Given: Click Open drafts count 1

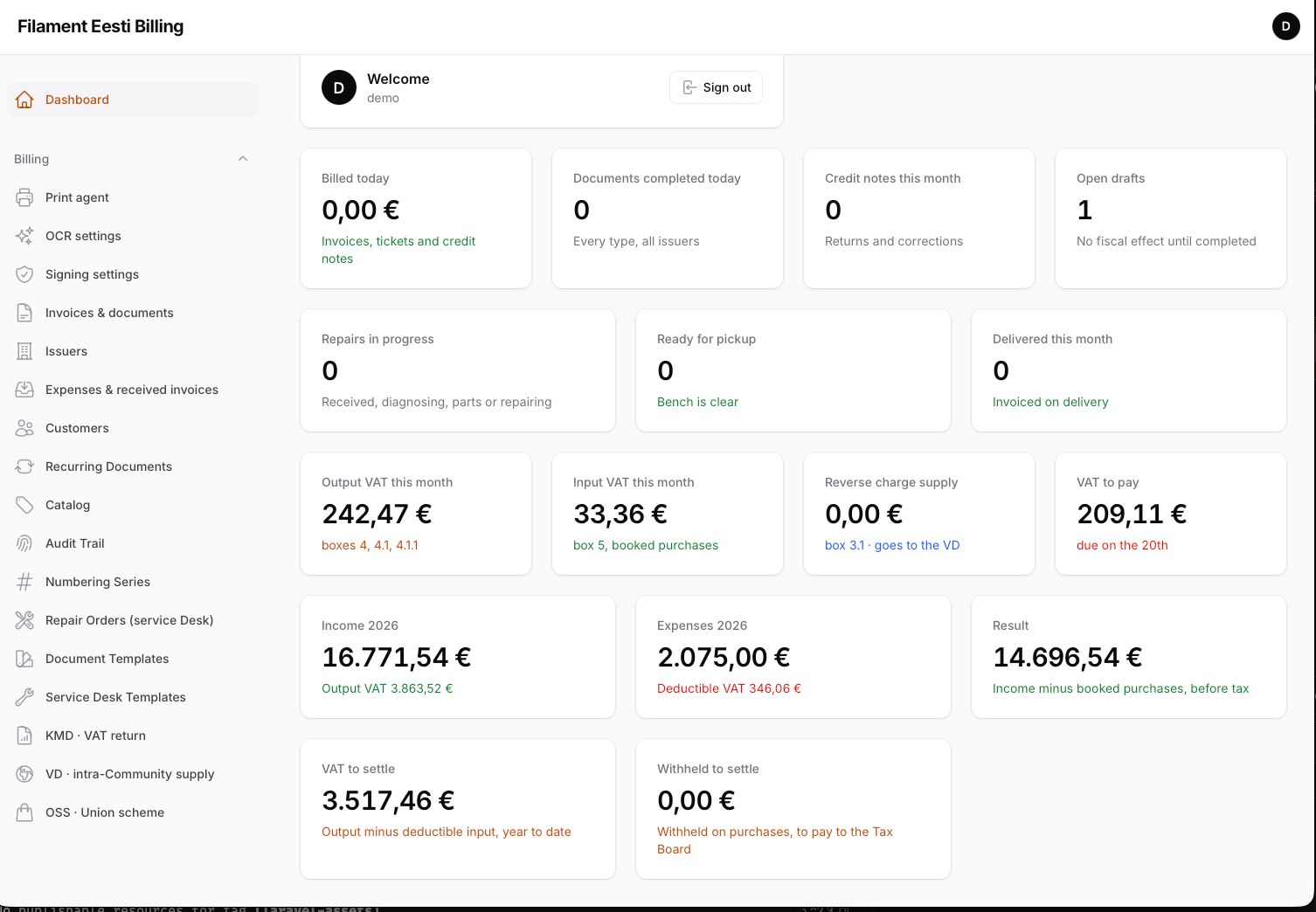Looking at the screenshot, I should point(1084,210).
